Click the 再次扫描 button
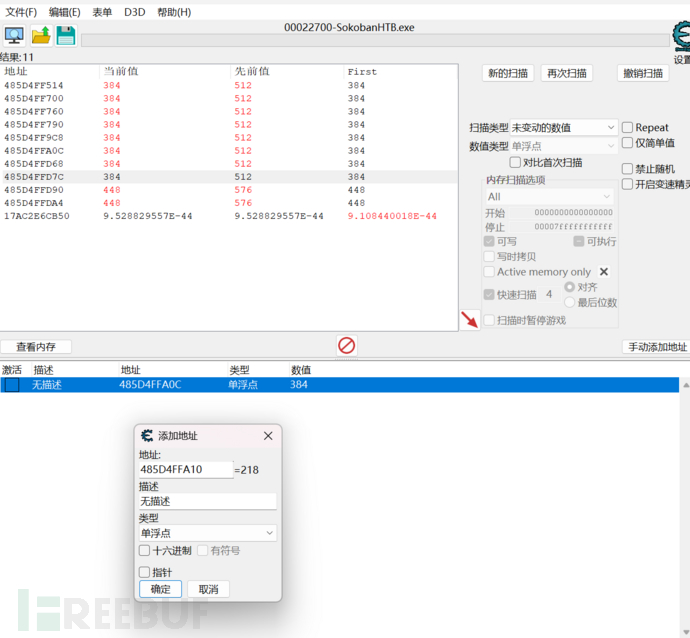 click(x=566, y=73)
